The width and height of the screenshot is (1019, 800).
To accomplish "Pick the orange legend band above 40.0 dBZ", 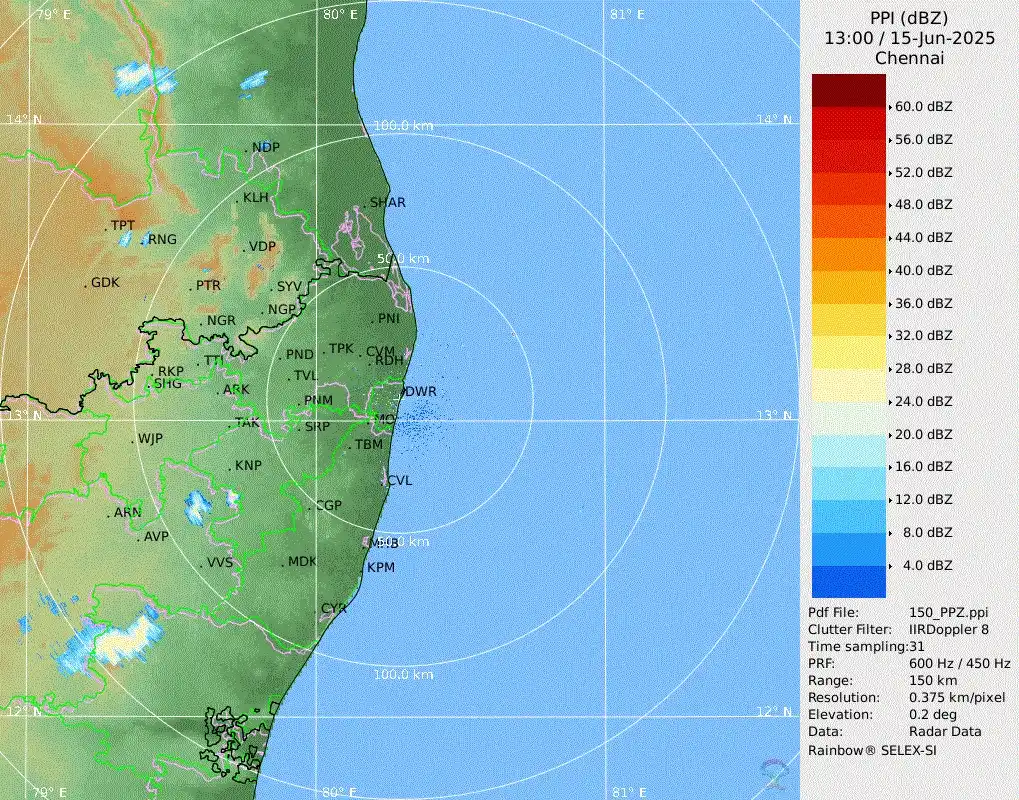I will [x=849, y=254].
